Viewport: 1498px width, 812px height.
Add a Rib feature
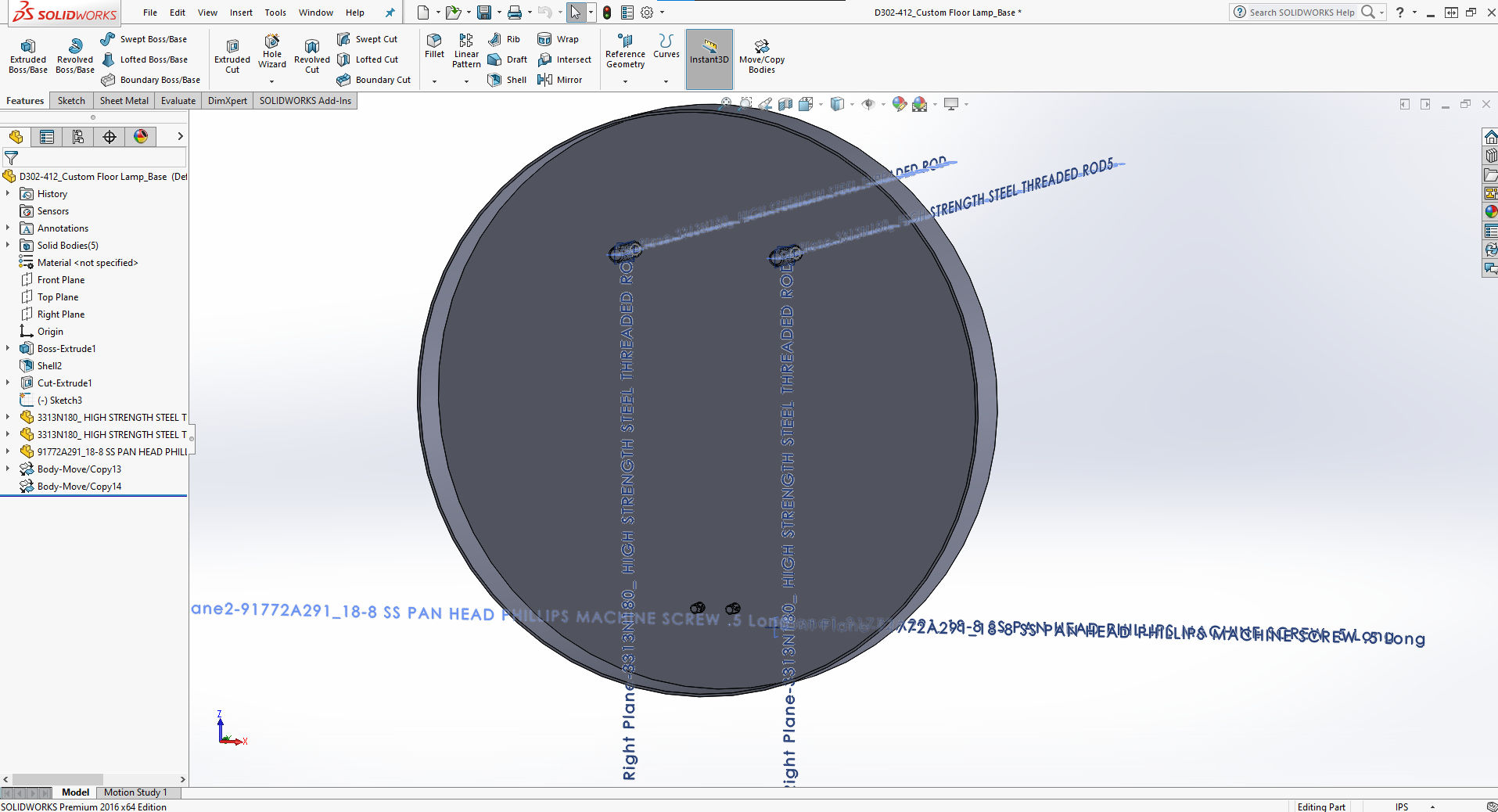coord(504,39)
